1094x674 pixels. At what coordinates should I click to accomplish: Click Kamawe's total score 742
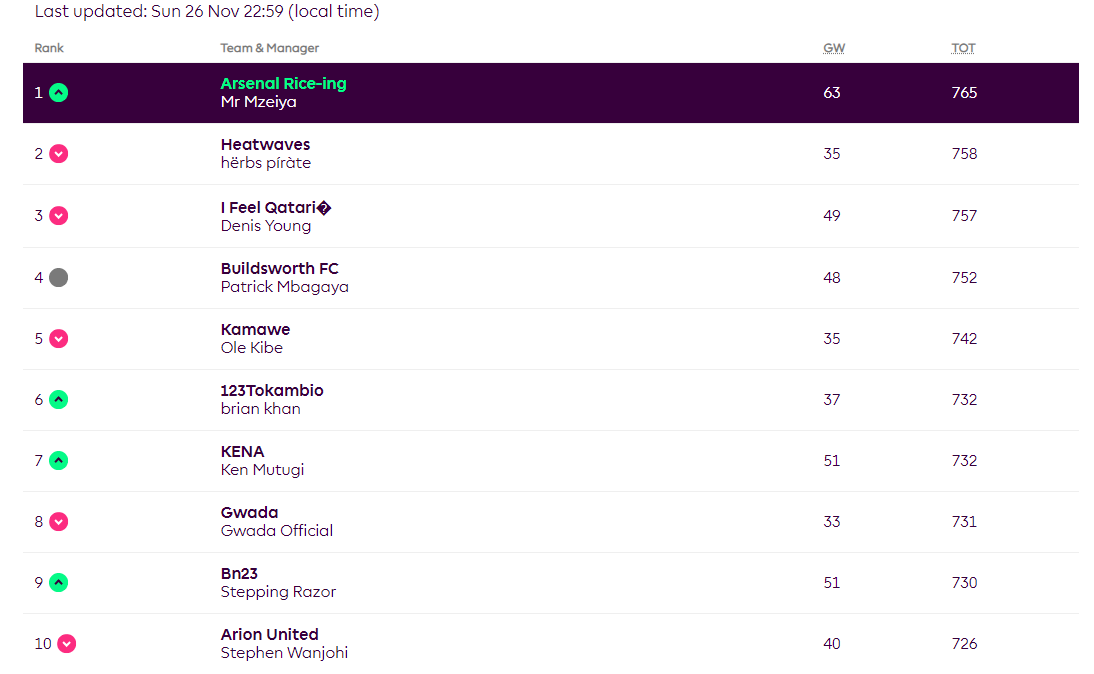click(964, 338)
